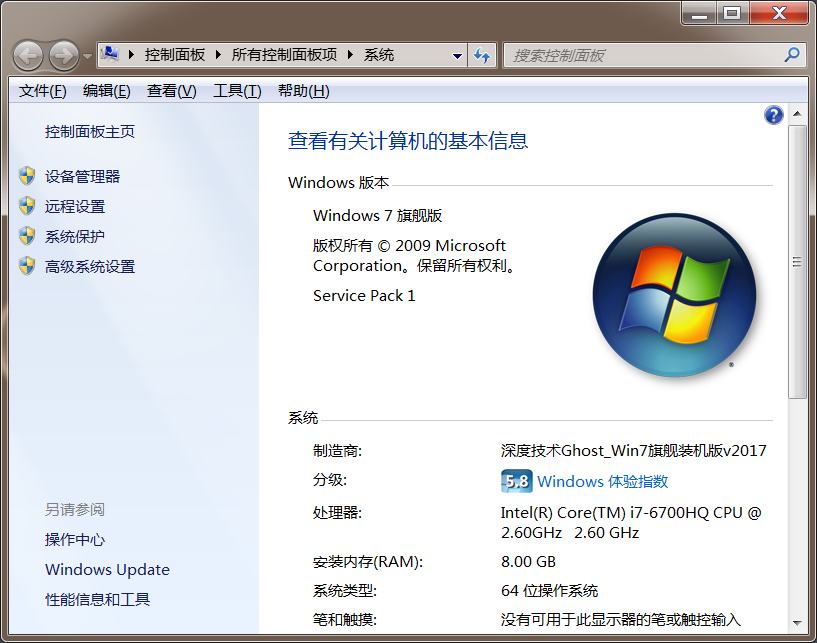The width and height of the screenshot is (817, 643).
Task: Open 远程设置 link
Action: click(x=75, y=206)
